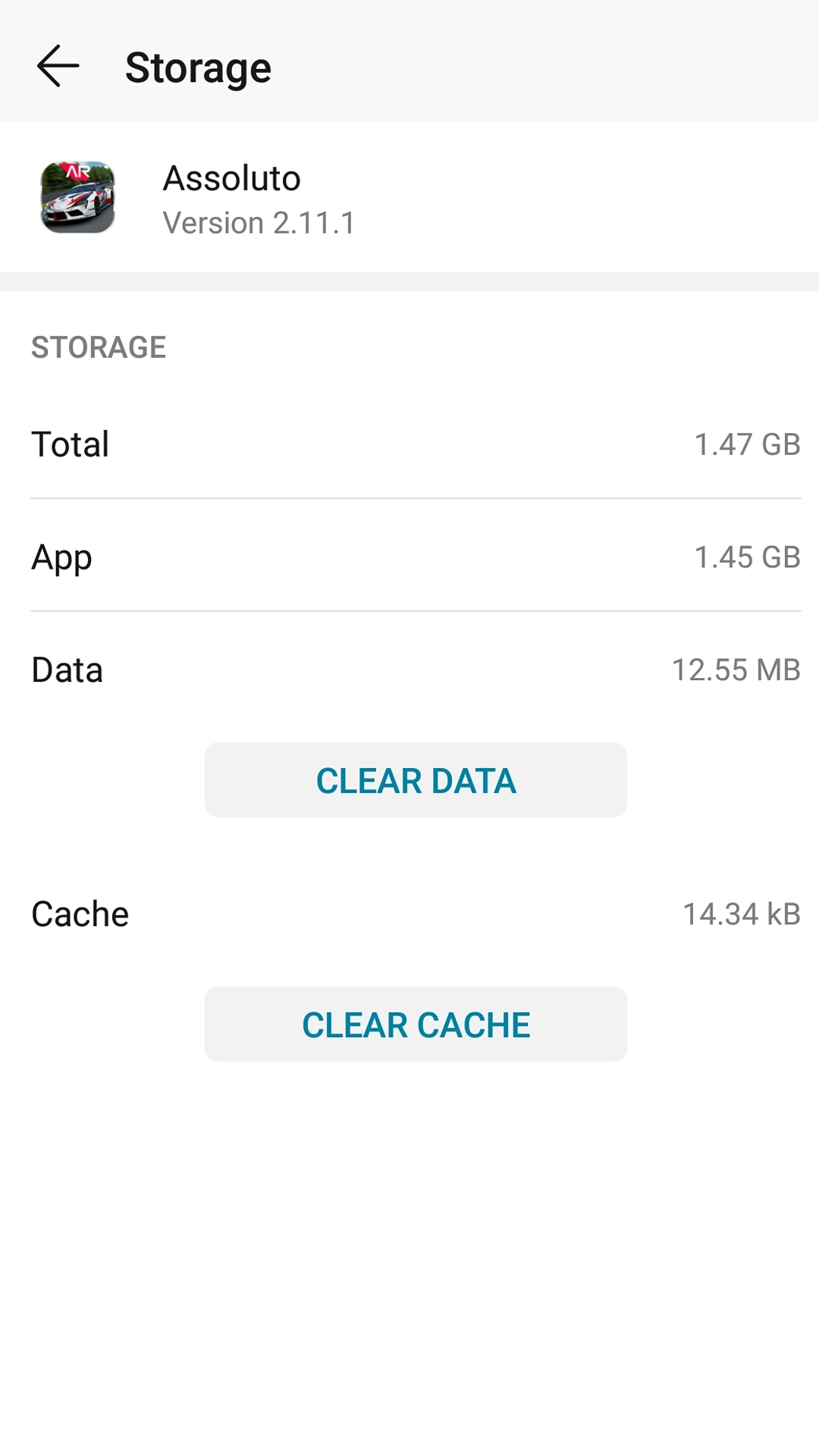The height and width of the screenshot is (1456, 819).
Task: Select the App storage row label
Action: (x=61, y=559)
